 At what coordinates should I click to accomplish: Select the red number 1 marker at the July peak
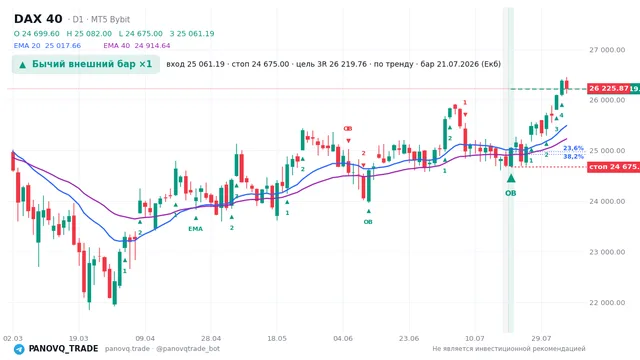(465, 102)
